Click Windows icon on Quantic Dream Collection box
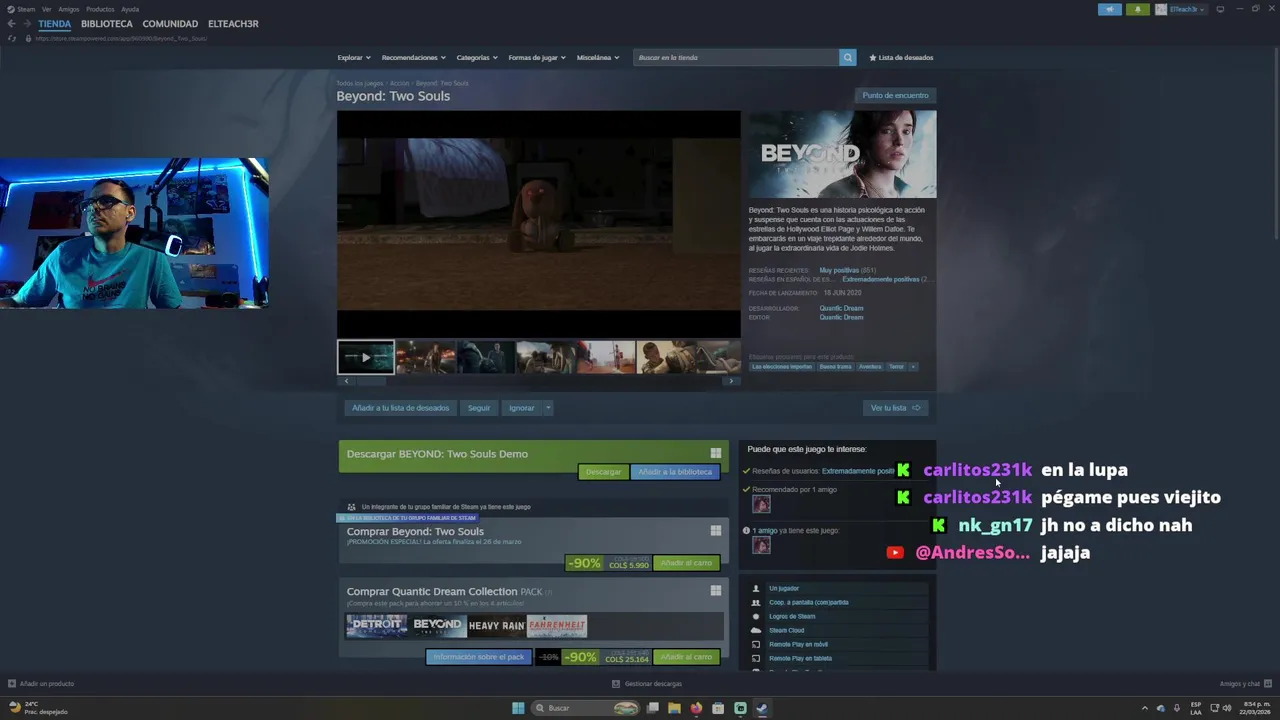 tap(716, 591)
